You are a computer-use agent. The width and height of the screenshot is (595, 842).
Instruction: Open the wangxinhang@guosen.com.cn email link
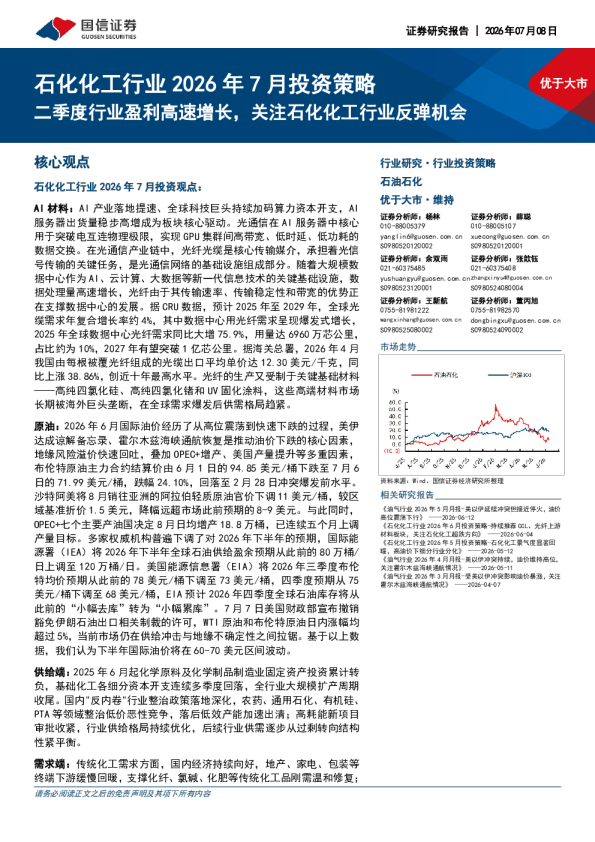[x=421, y=320]
